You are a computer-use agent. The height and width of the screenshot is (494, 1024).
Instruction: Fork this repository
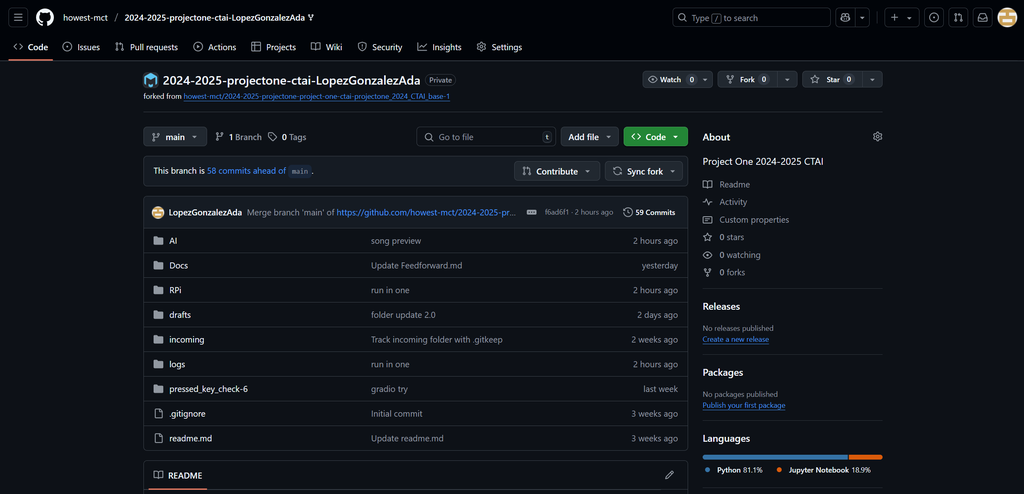pyautogui.click(x=747, y=80)
